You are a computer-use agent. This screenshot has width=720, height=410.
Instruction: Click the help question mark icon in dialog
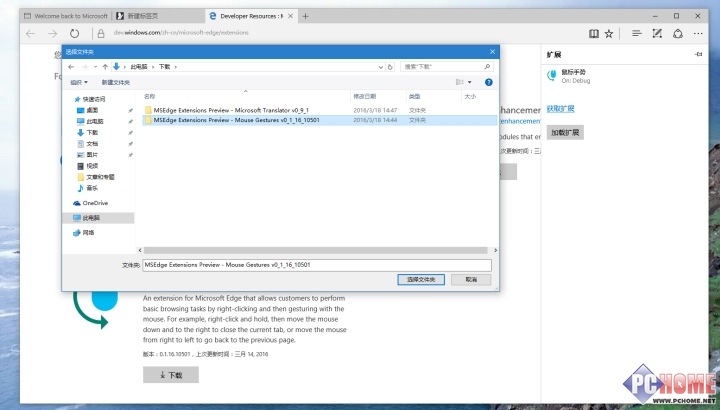tap(488, 82)
